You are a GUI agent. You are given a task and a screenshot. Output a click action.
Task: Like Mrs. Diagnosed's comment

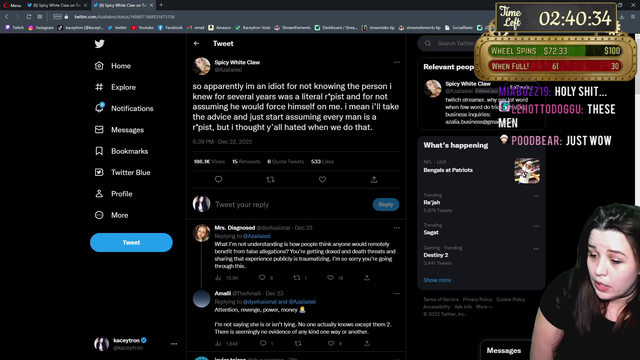click(x=330, y=278)
